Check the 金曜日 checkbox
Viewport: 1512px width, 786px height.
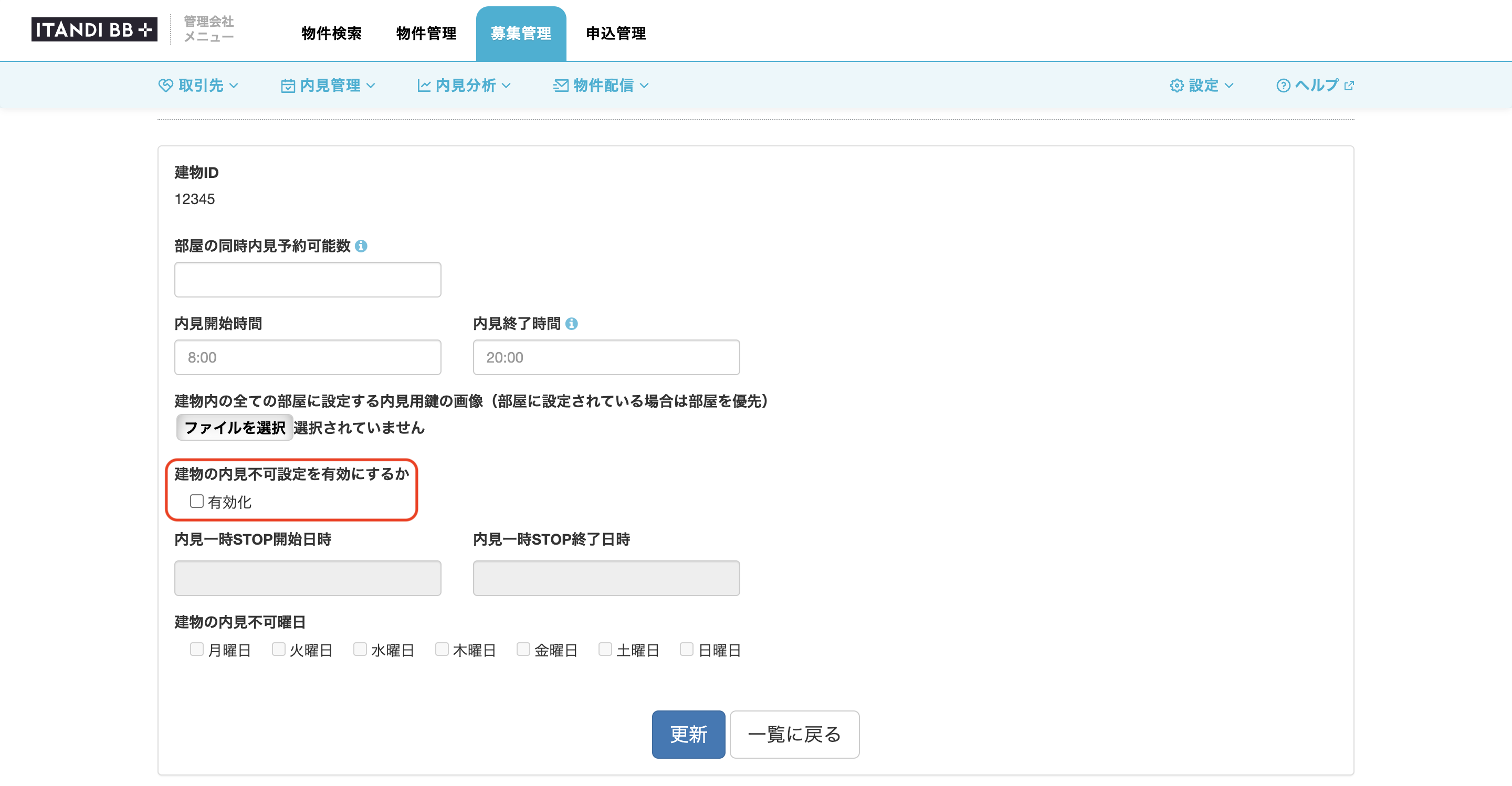click(523, 649)
